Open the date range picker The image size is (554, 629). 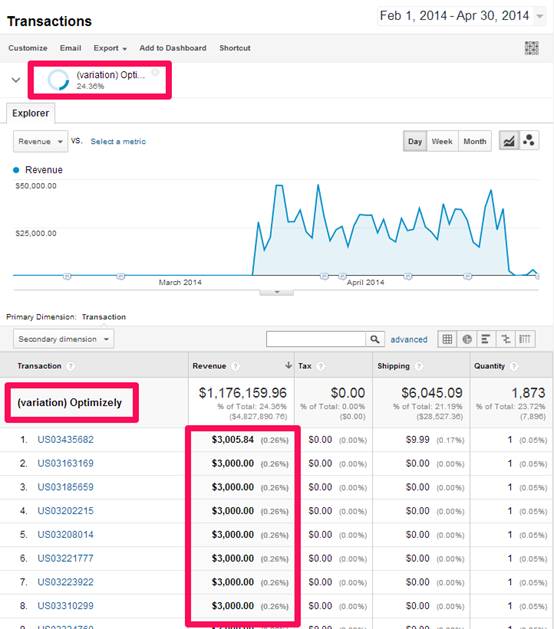[461, 16]
